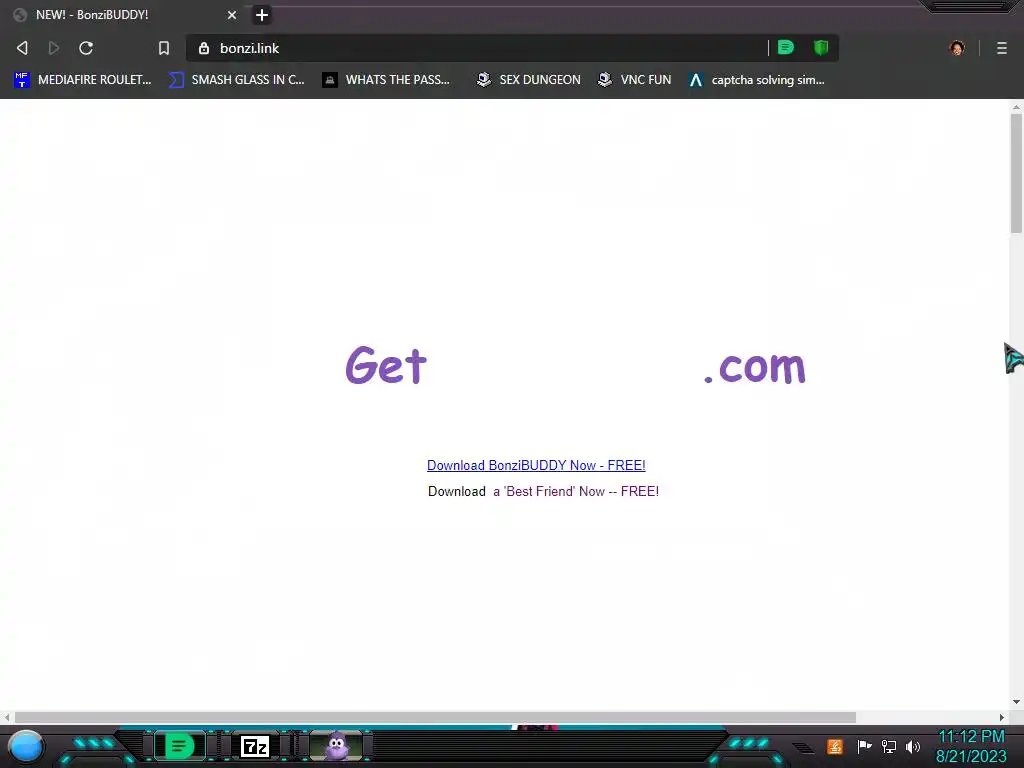Open the green shield extension icon
This screenshot has width=1024, height=768.
821,48
